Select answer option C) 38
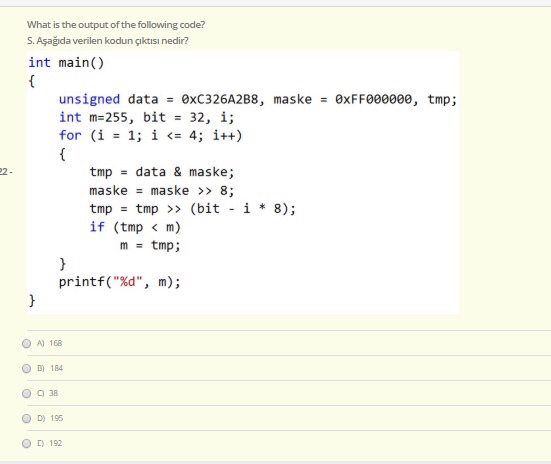 (x=26, y=393)
